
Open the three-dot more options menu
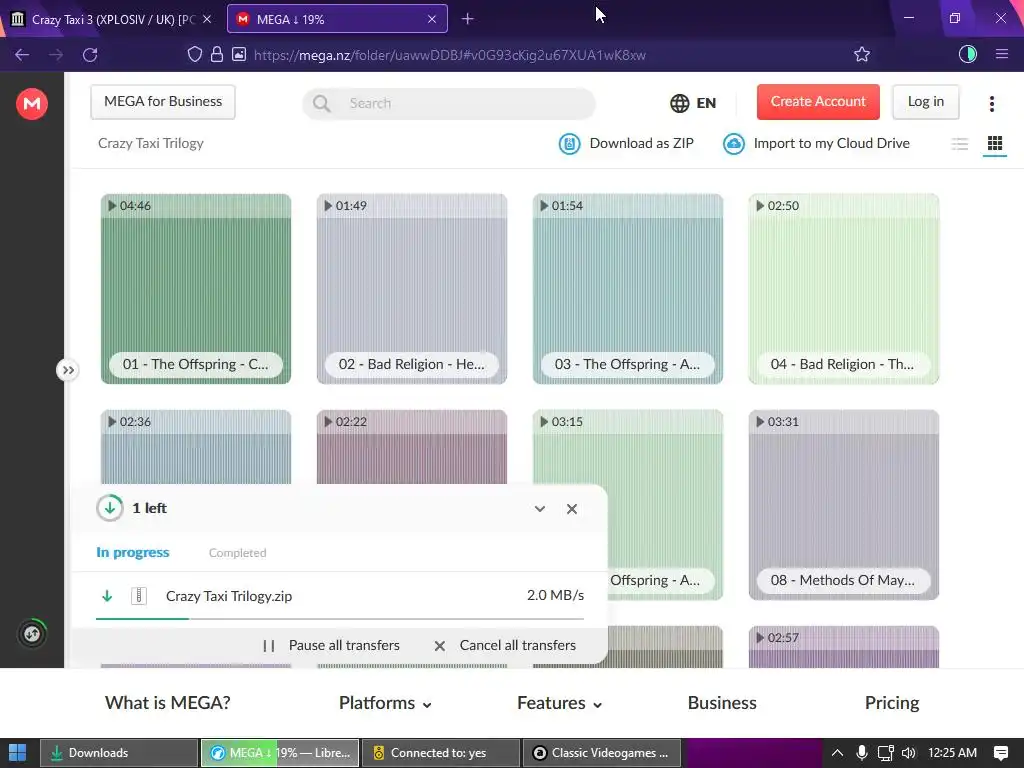991,103
